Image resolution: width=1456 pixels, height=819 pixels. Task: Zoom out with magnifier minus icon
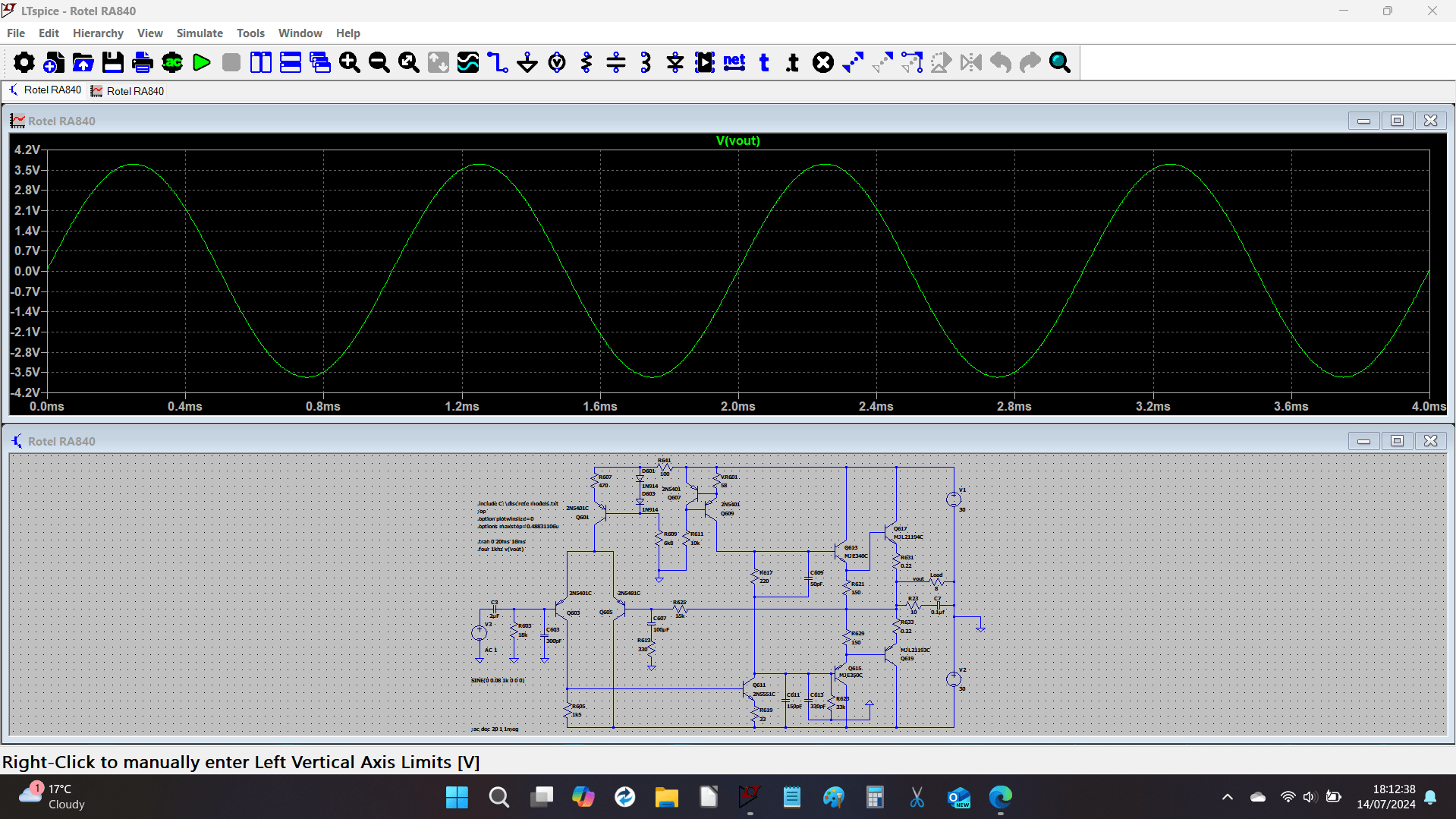click(x=379, y=62)
